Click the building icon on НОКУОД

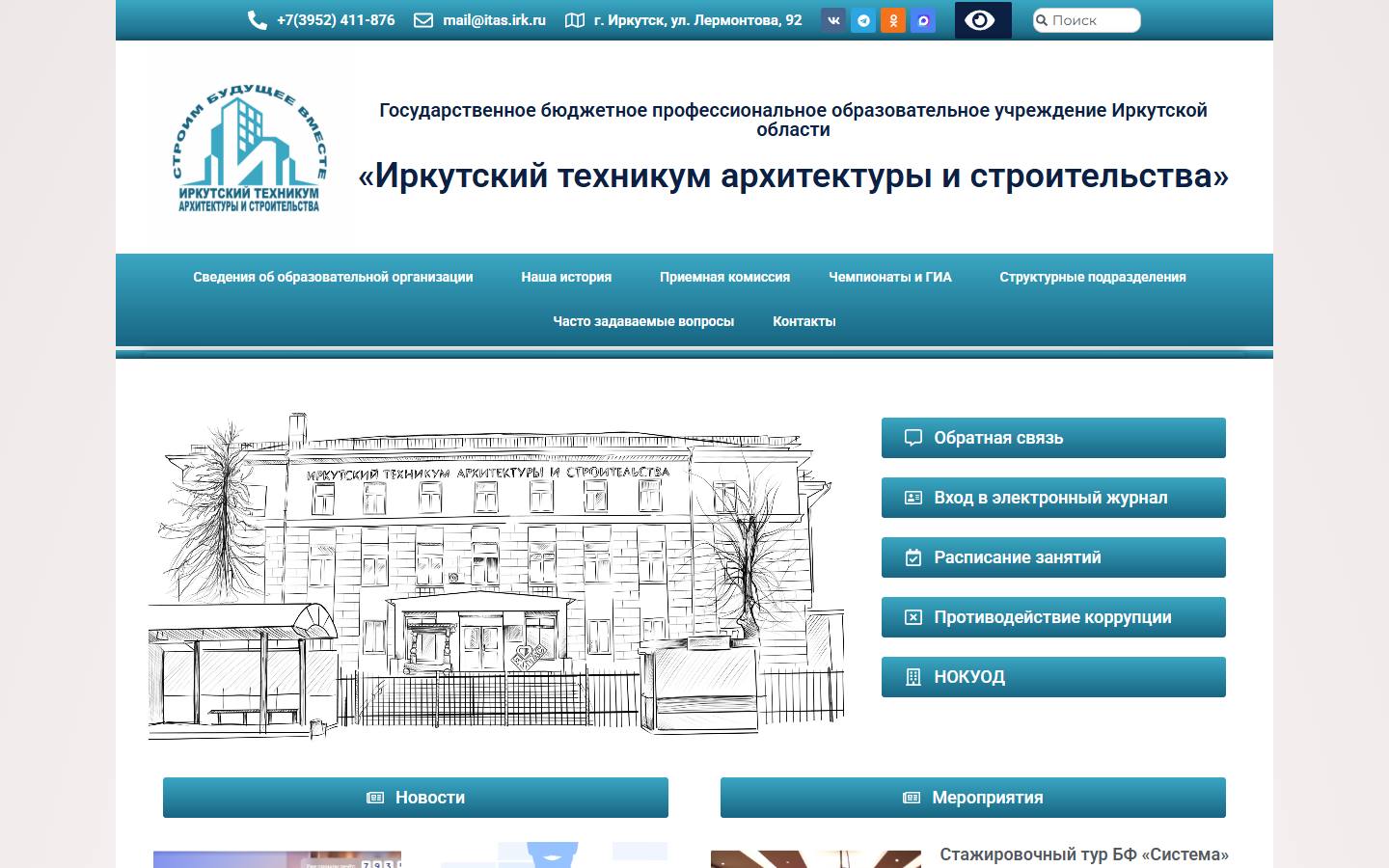tap(913, 677)
